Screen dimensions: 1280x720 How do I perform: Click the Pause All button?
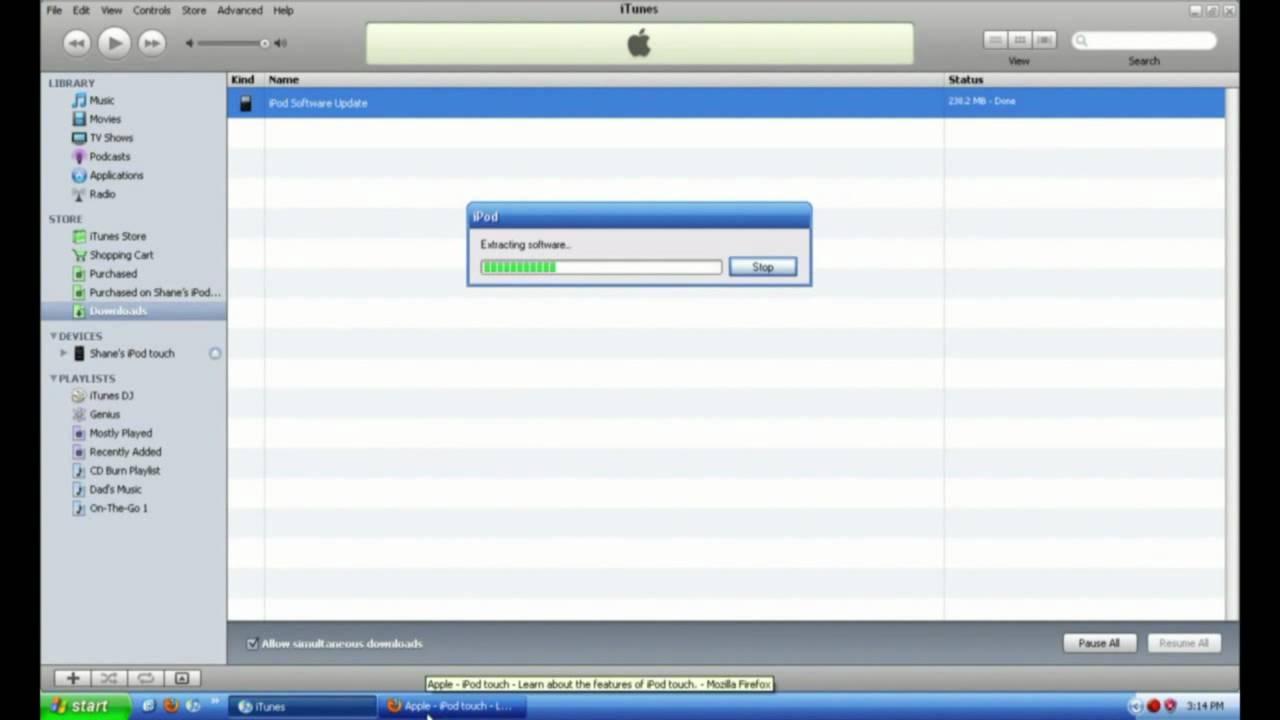click(x=1099, y=643)
